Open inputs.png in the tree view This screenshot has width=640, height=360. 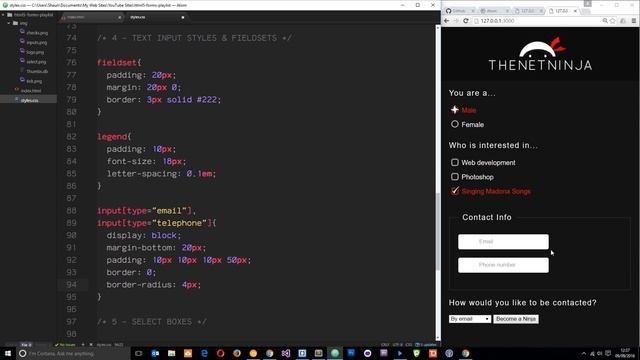[36, 42]
